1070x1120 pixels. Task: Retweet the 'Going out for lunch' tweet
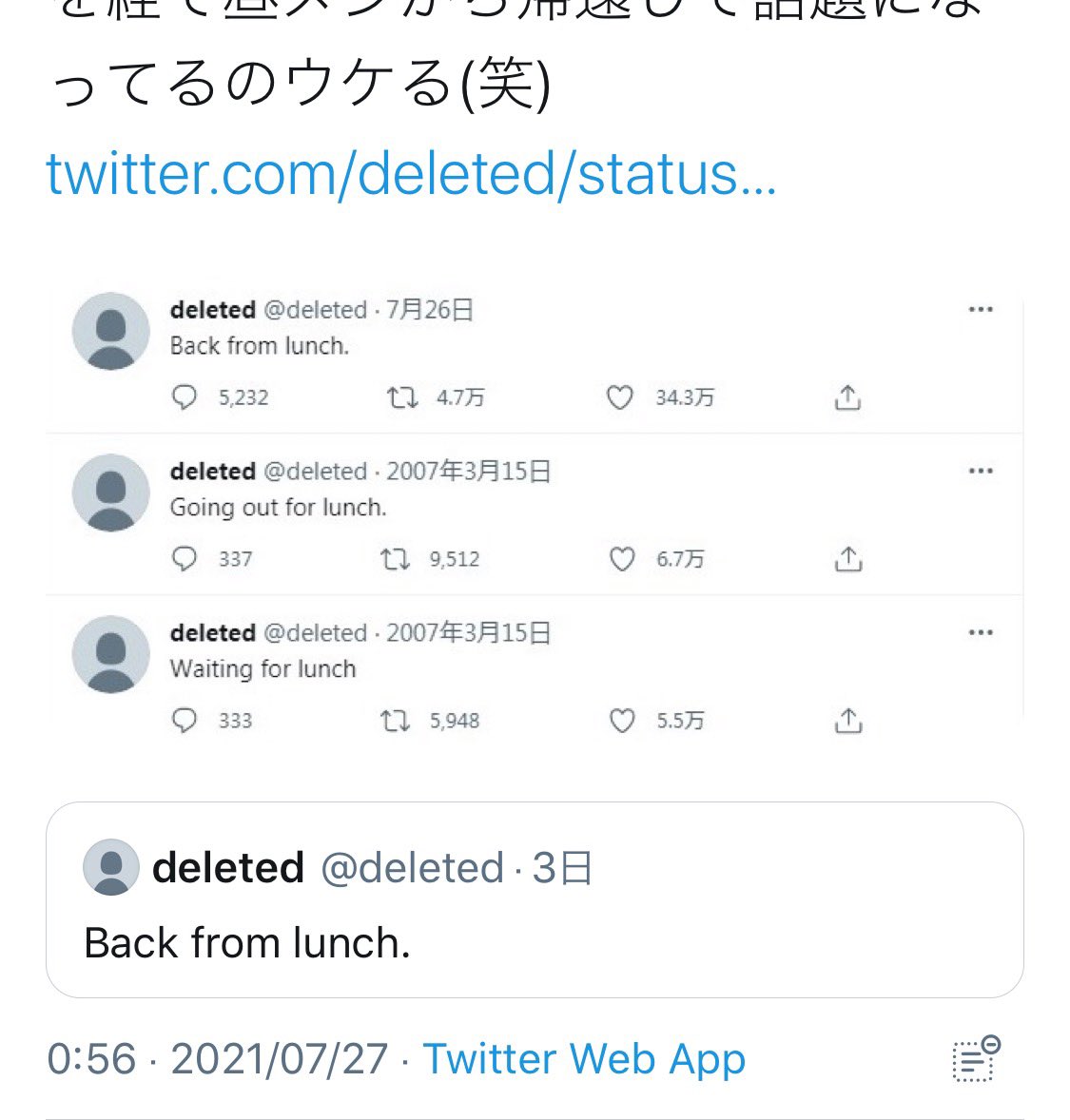coord(395,558)
